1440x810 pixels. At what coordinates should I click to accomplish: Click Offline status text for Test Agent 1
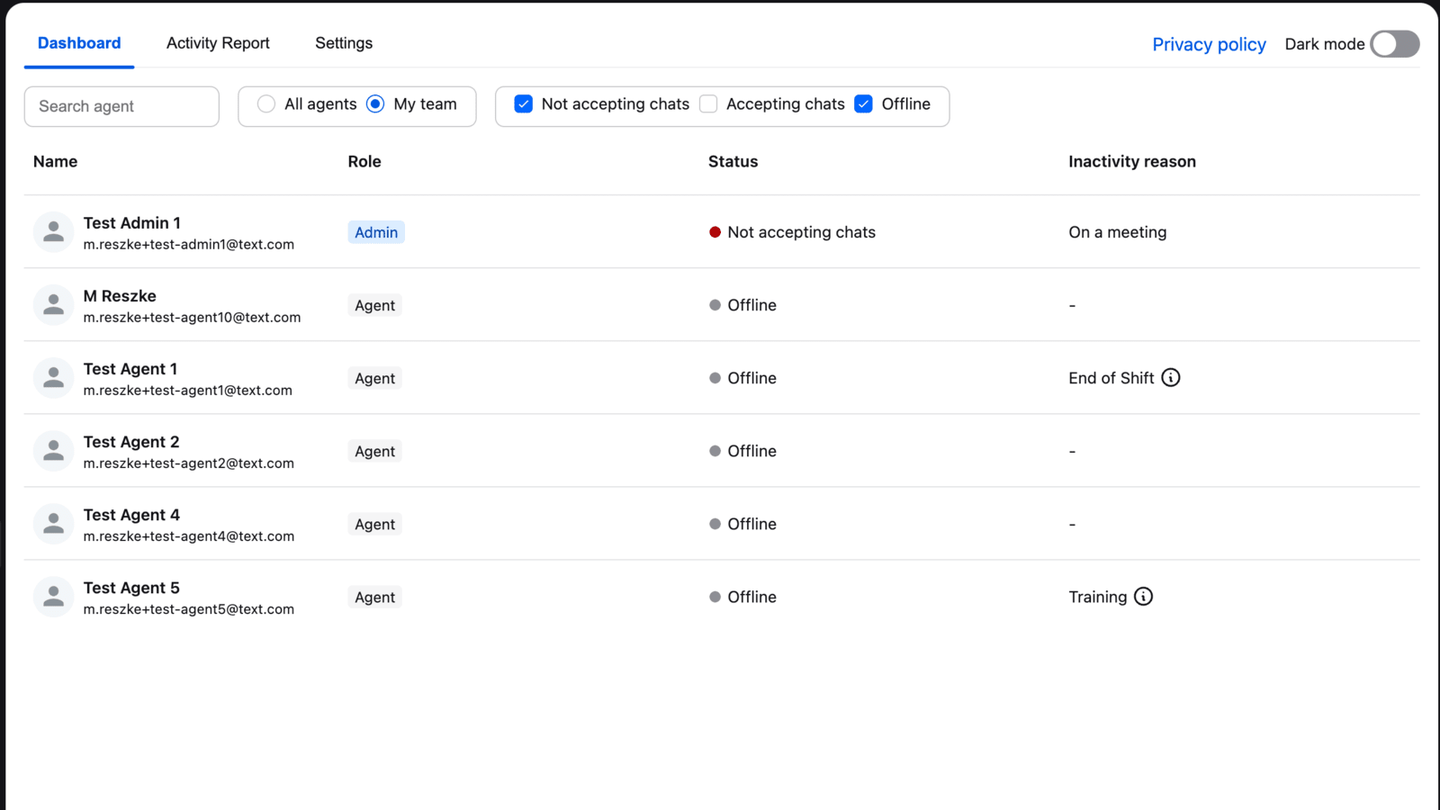click(x=752, y=378)
